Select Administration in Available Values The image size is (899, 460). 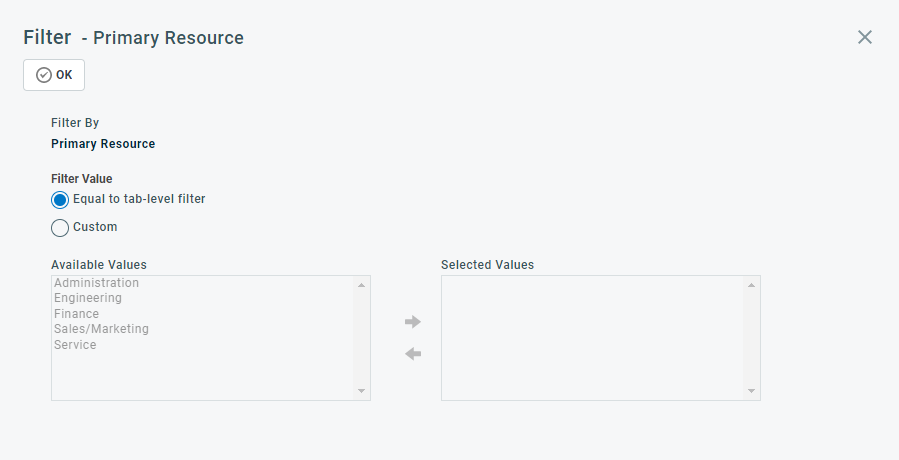pos(97,283)
